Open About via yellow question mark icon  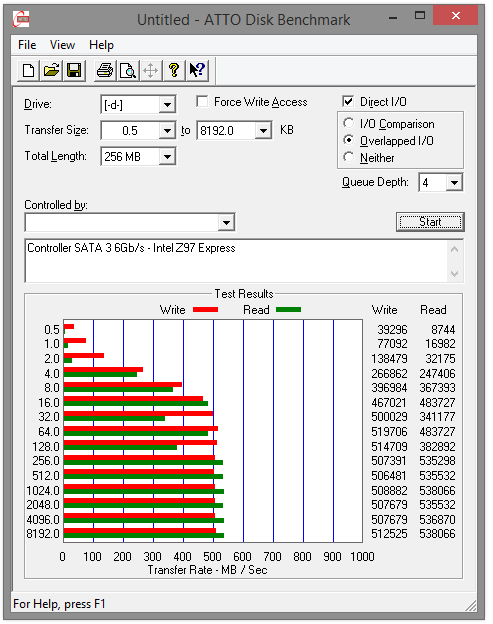pyautogui.click(x=173, y=71)
